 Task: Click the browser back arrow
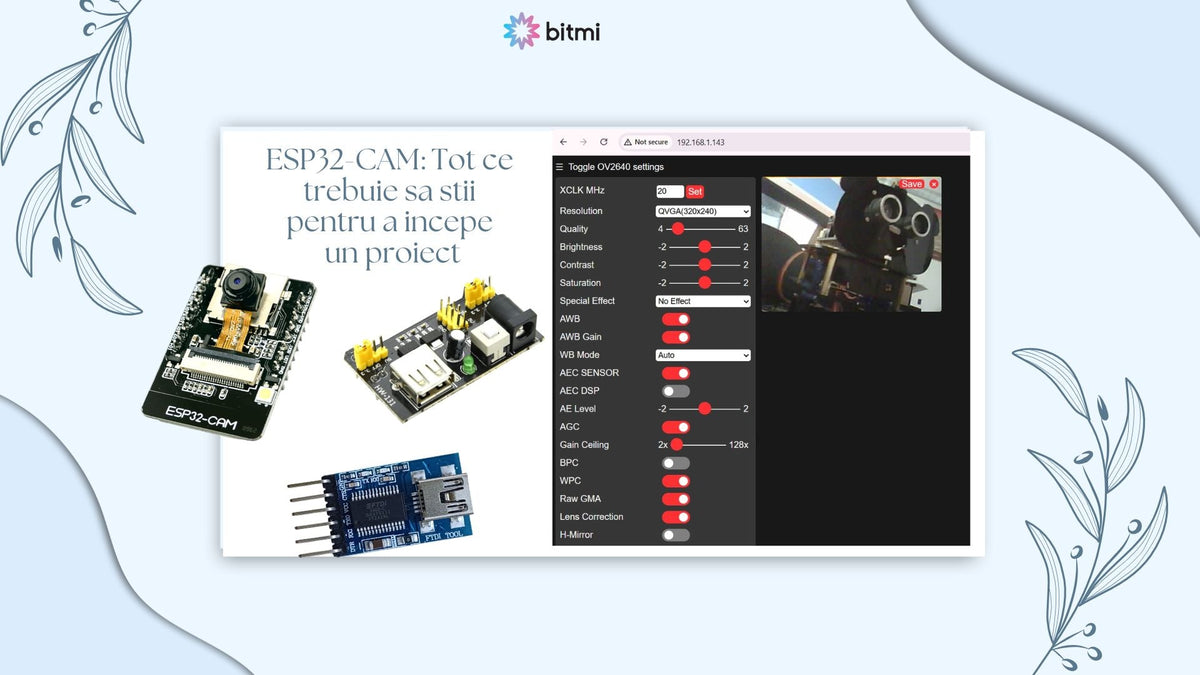[x=564, y=142]
